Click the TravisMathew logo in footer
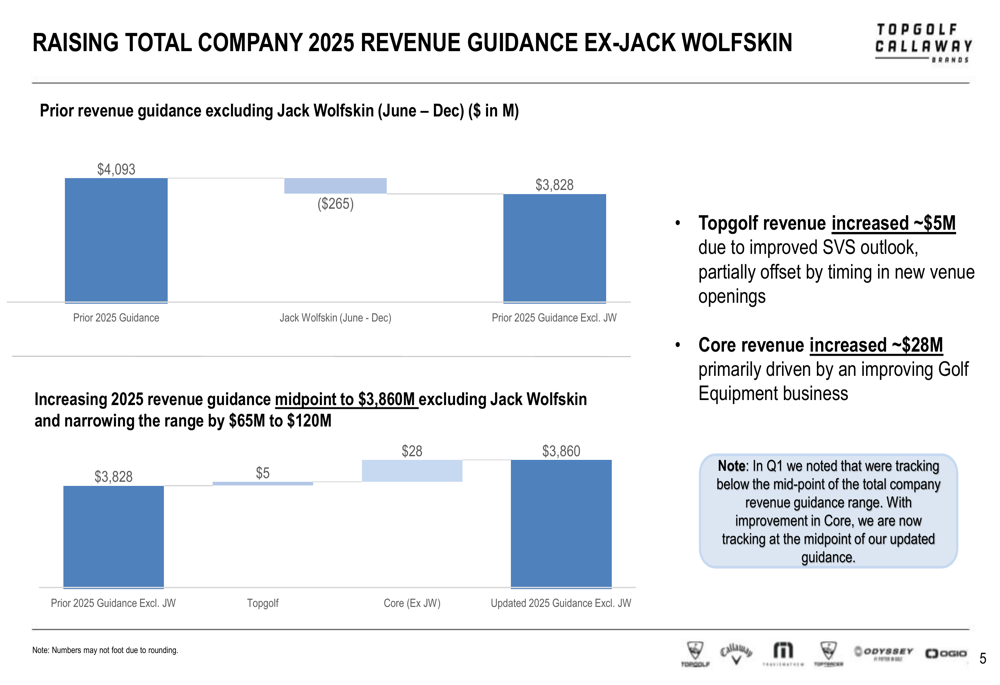The image size is (1000, 685). (783, 654)
